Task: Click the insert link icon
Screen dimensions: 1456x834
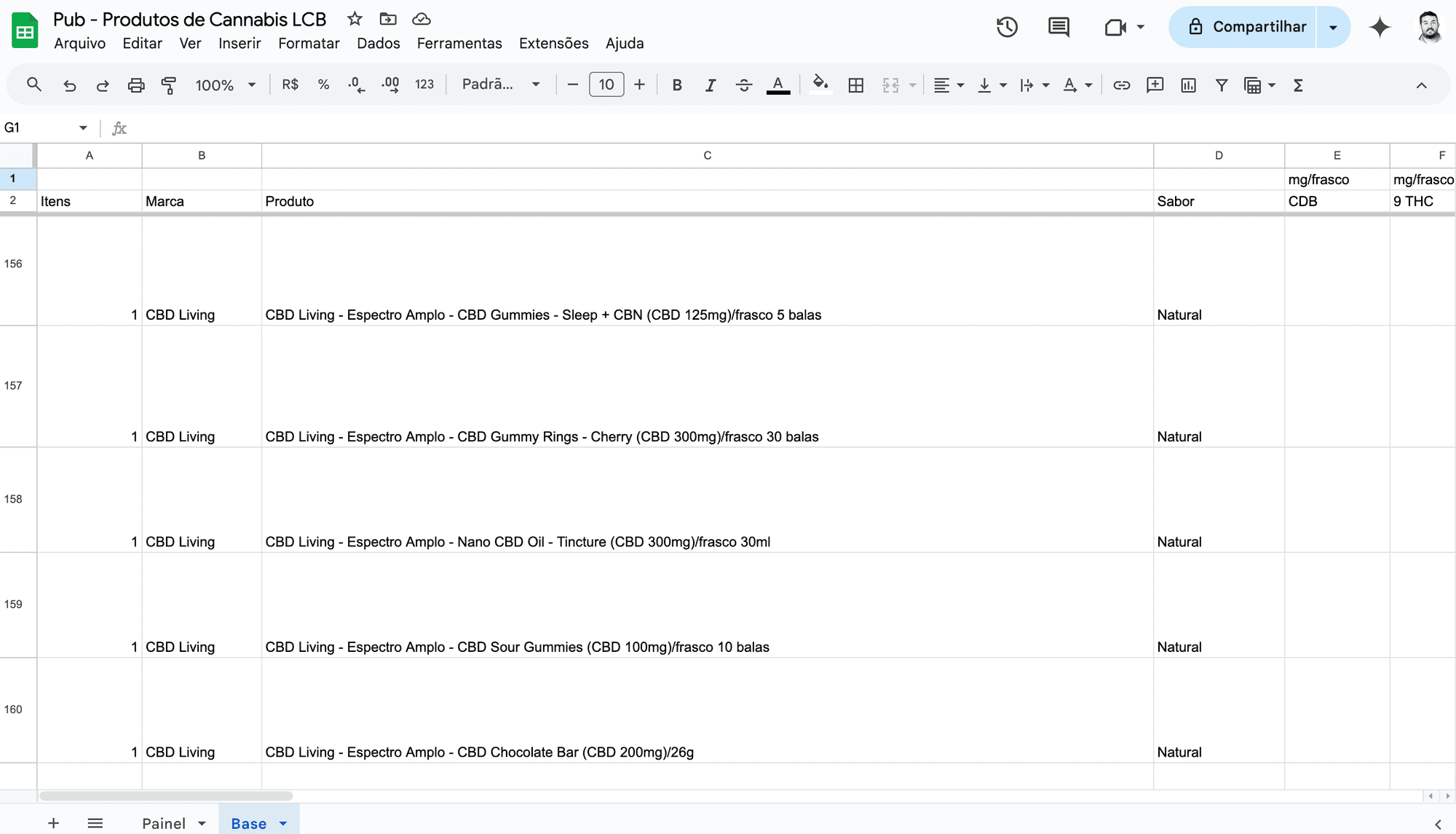Action: (1121, 85)
